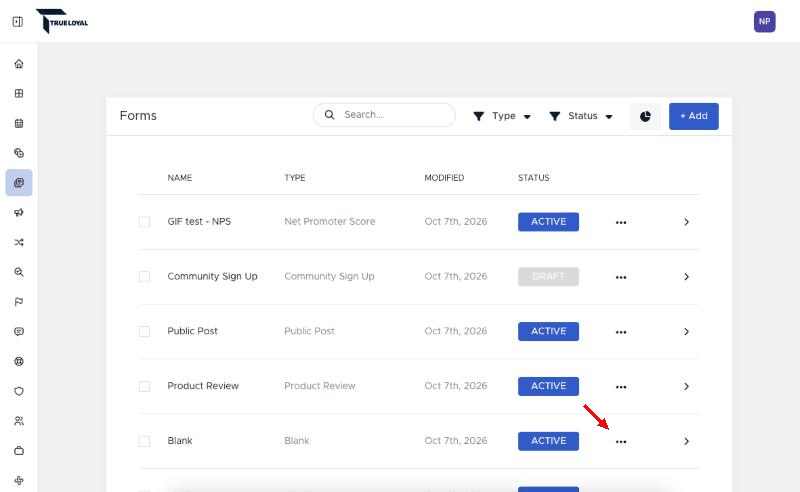The height and width of the screenshot is (492, 800).
Task: Click ACTIVE status of Public Post
Action: pyautogui.click(x=548, y=331)
